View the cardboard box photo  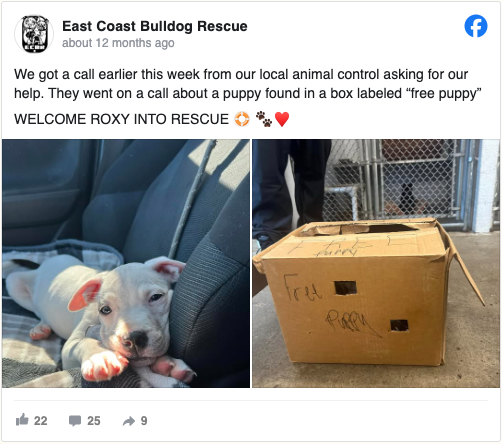(376, 263)
